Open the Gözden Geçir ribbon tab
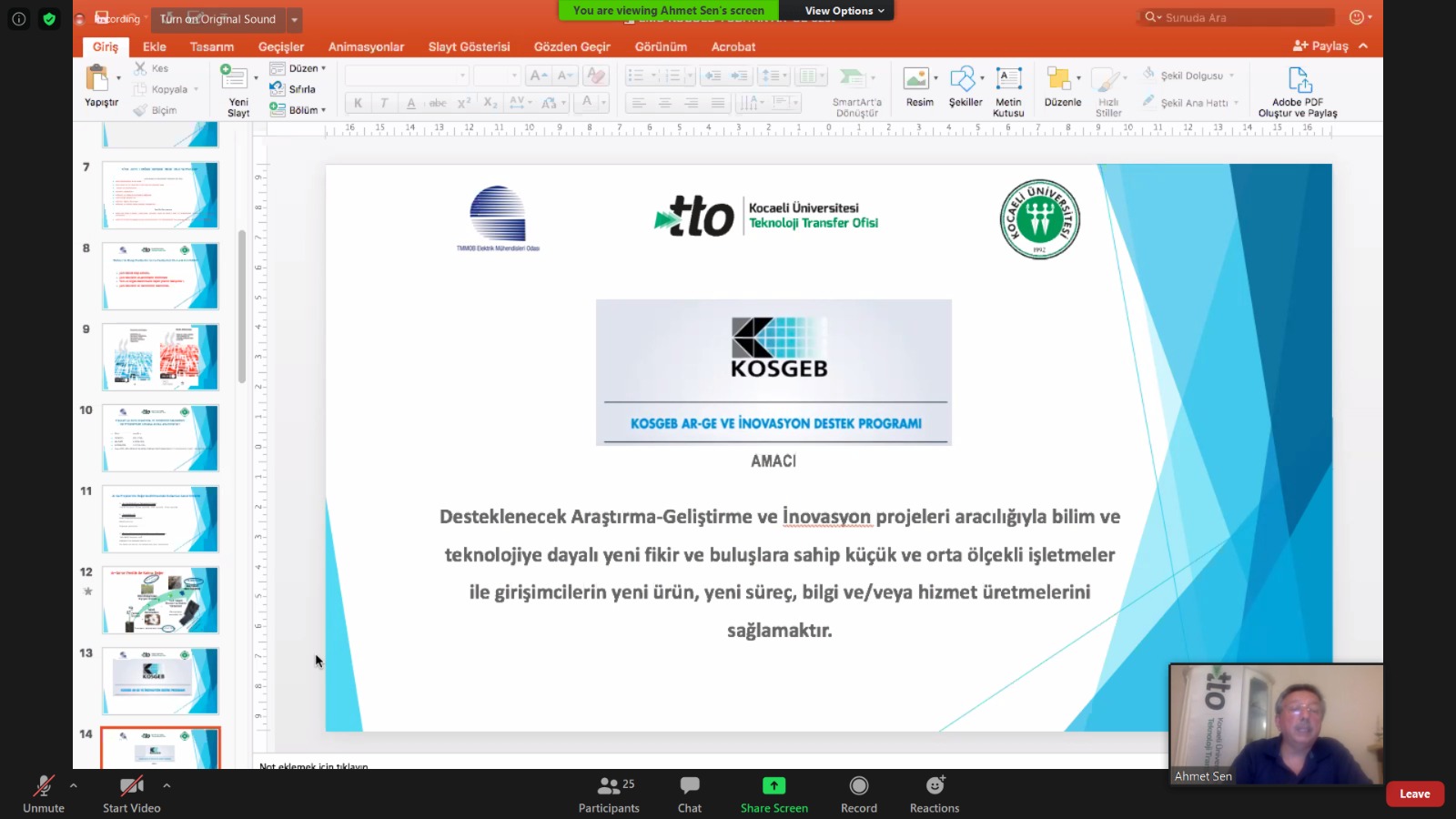 click(571, 46)
